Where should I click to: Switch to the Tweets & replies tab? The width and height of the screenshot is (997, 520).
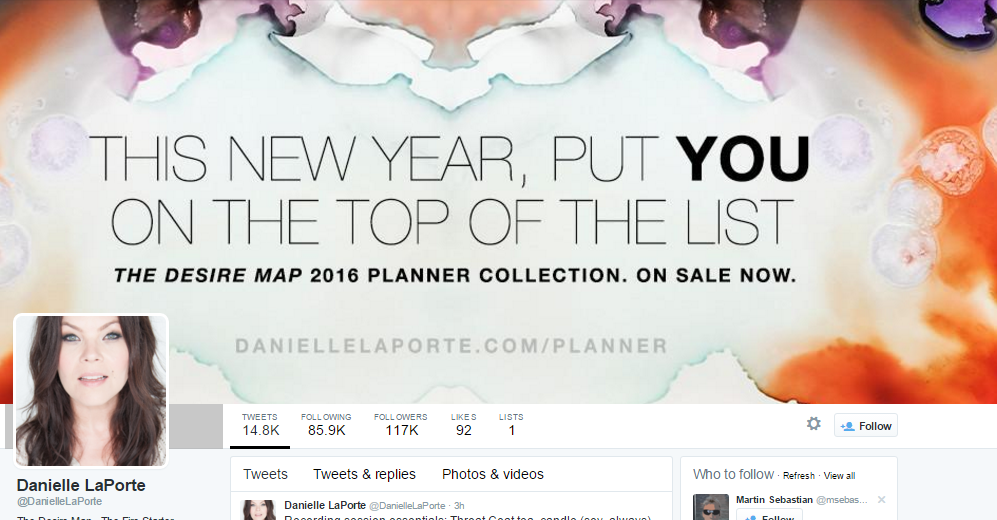click(x=364, y=474)
